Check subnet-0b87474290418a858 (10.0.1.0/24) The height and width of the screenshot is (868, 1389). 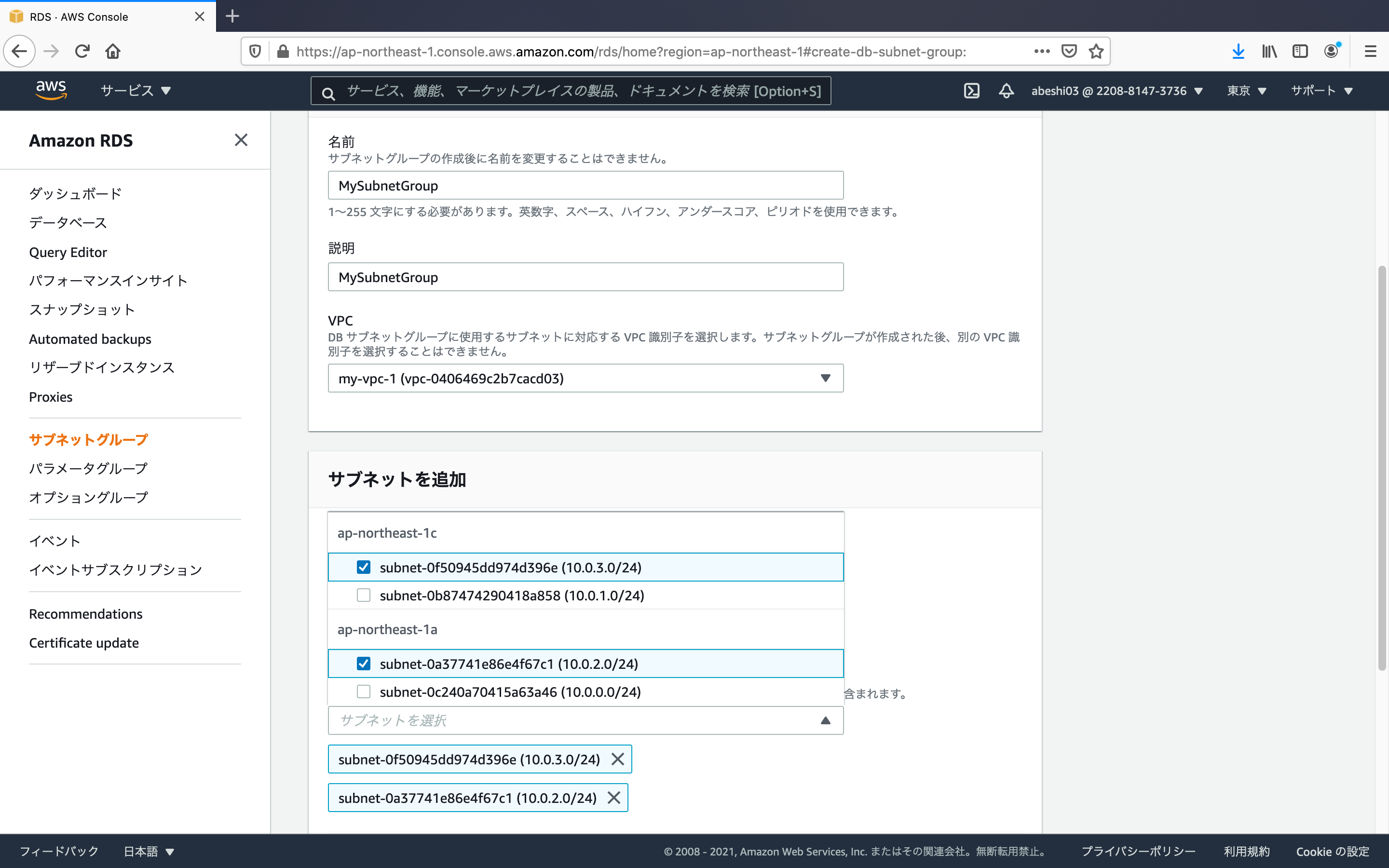(x=364, y=596)
